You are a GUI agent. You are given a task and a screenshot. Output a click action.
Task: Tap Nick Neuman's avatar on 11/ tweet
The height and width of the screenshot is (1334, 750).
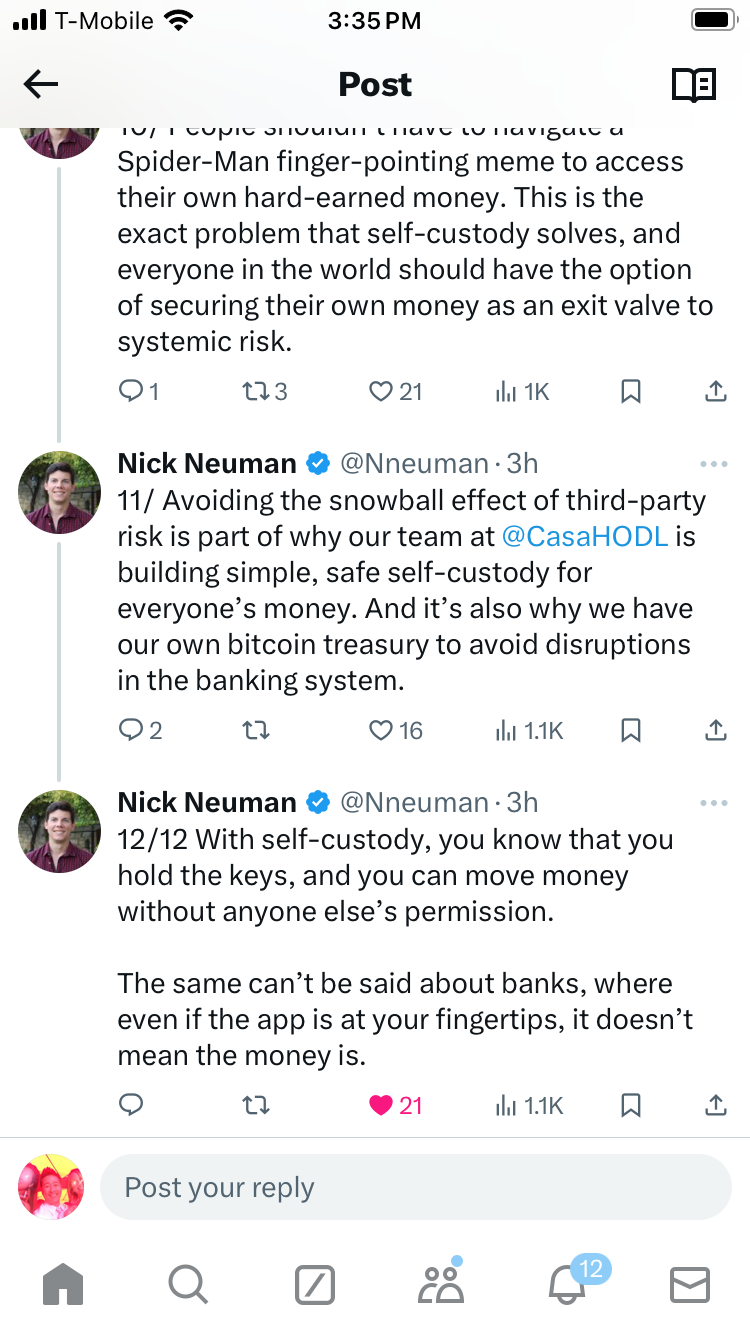[61, 492]
